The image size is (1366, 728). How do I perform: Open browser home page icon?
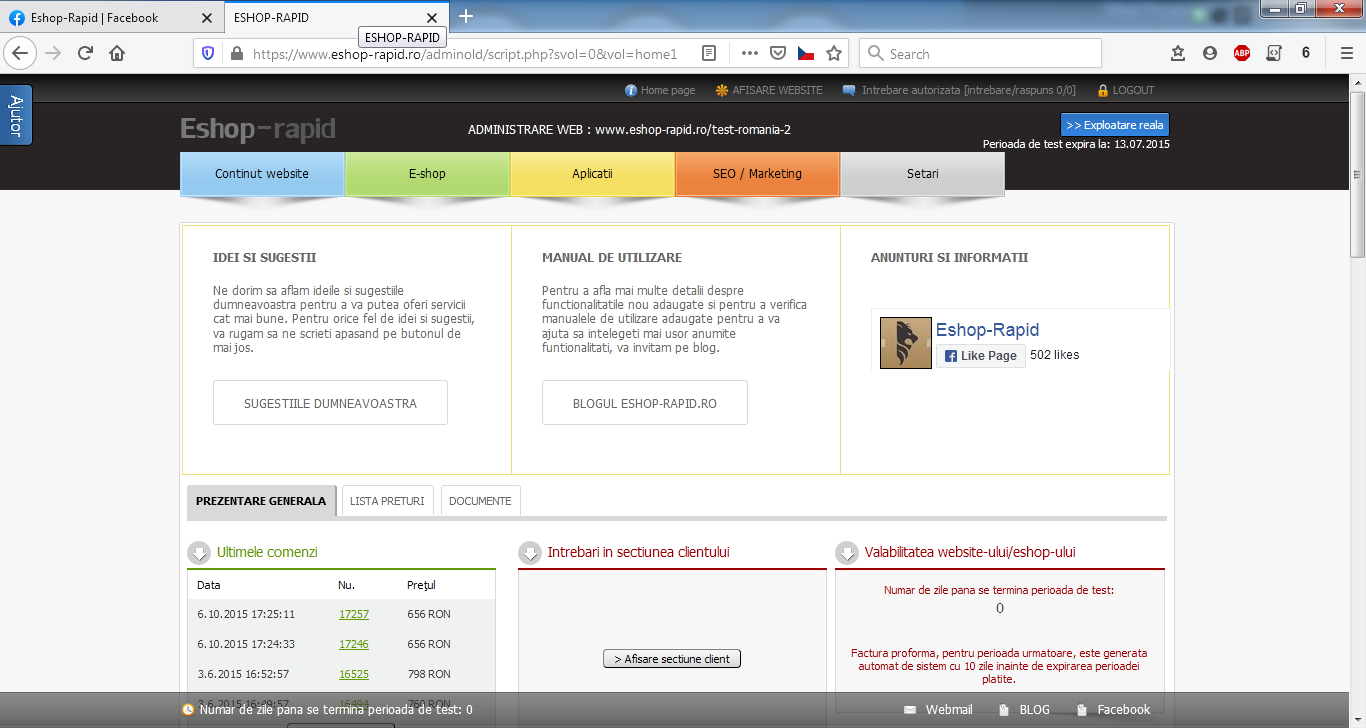click(117, 53)
